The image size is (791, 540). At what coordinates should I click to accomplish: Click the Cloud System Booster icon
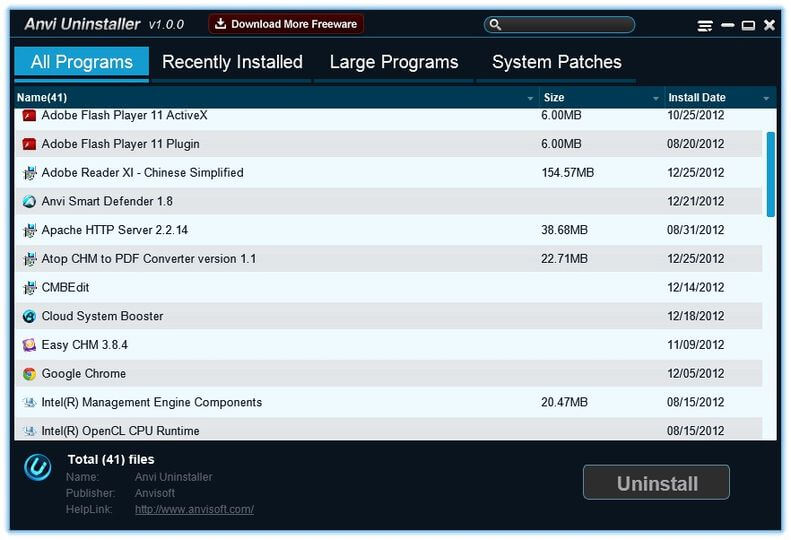click(x=29, y=316)
